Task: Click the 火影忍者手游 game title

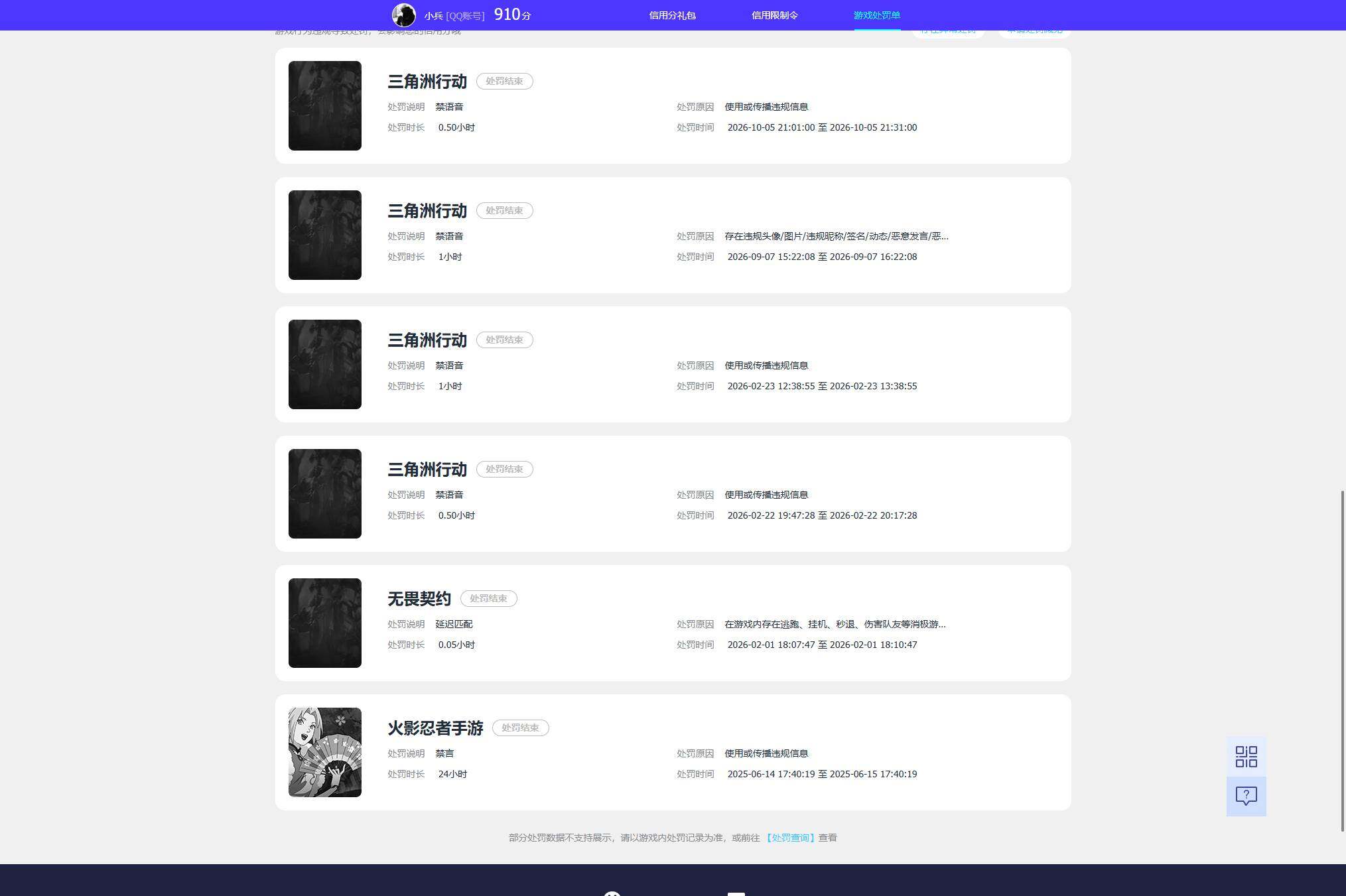Action: (x=435, y=728)
